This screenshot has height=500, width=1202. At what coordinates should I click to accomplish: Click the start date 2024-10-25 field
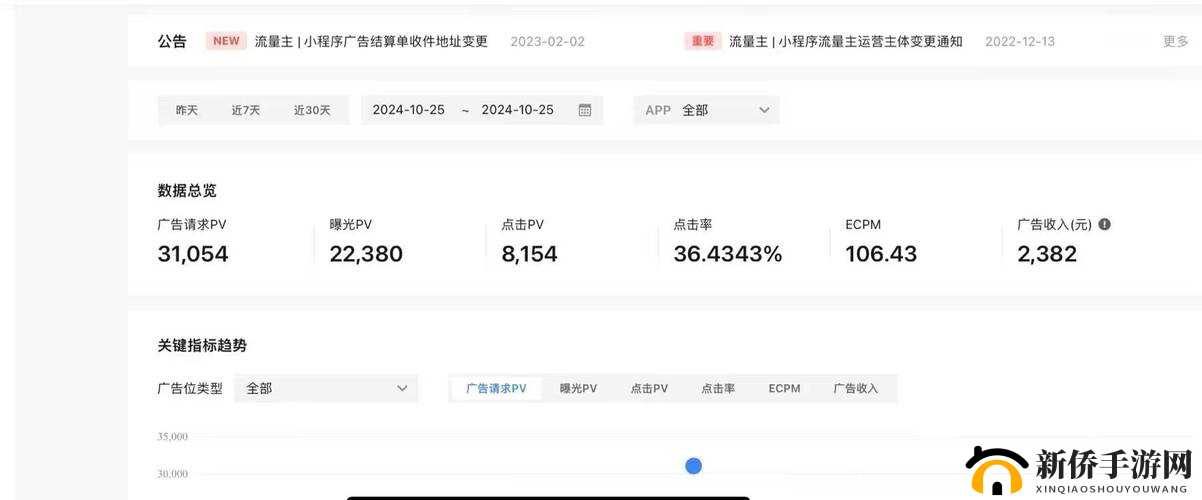pos(408,110)
